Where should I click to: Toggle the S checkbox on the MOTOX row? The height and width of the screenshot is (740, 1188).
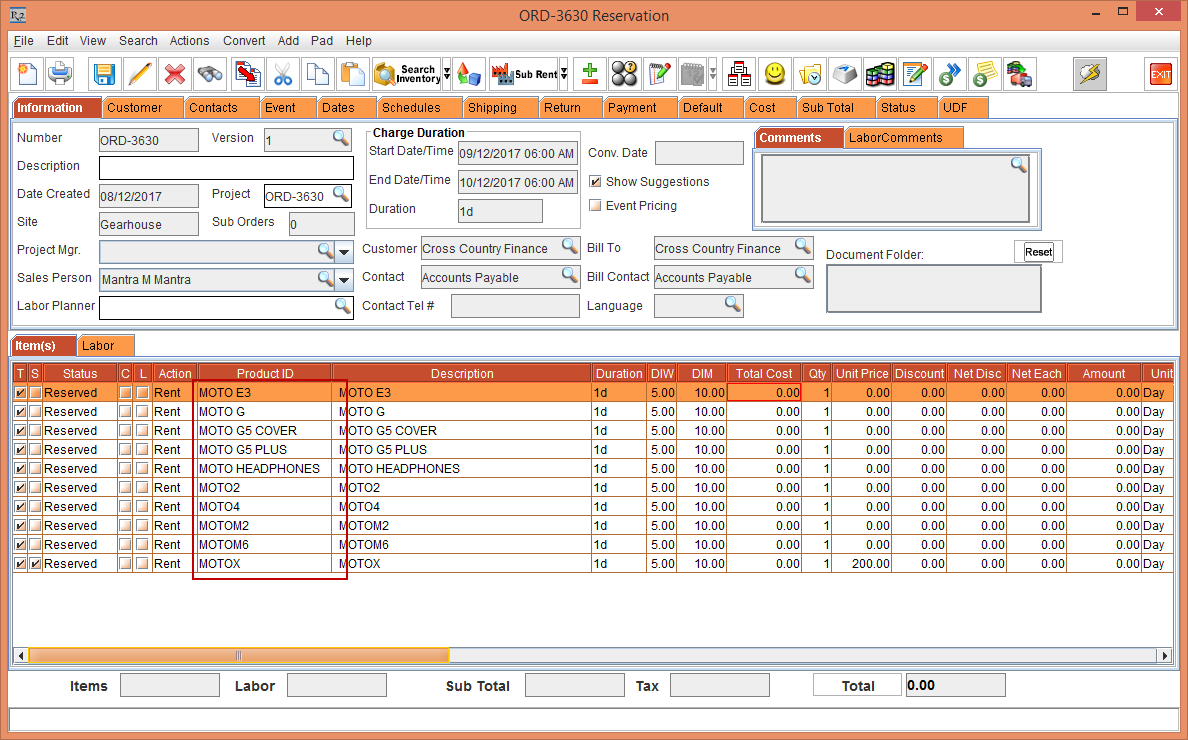tap(36, 564)
